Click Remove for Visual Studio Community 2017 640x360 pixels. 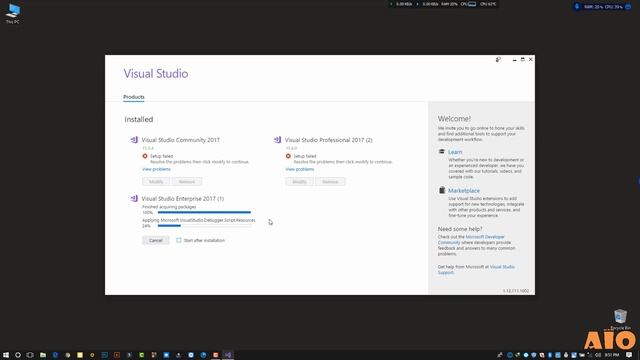tap(187, 182)
